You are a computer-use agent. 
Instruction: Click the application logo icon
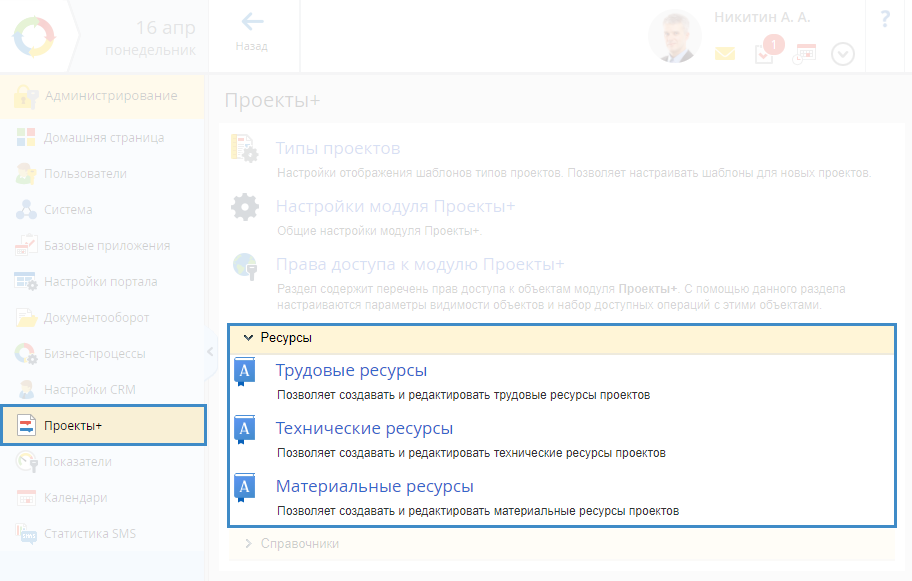(36, 36)
